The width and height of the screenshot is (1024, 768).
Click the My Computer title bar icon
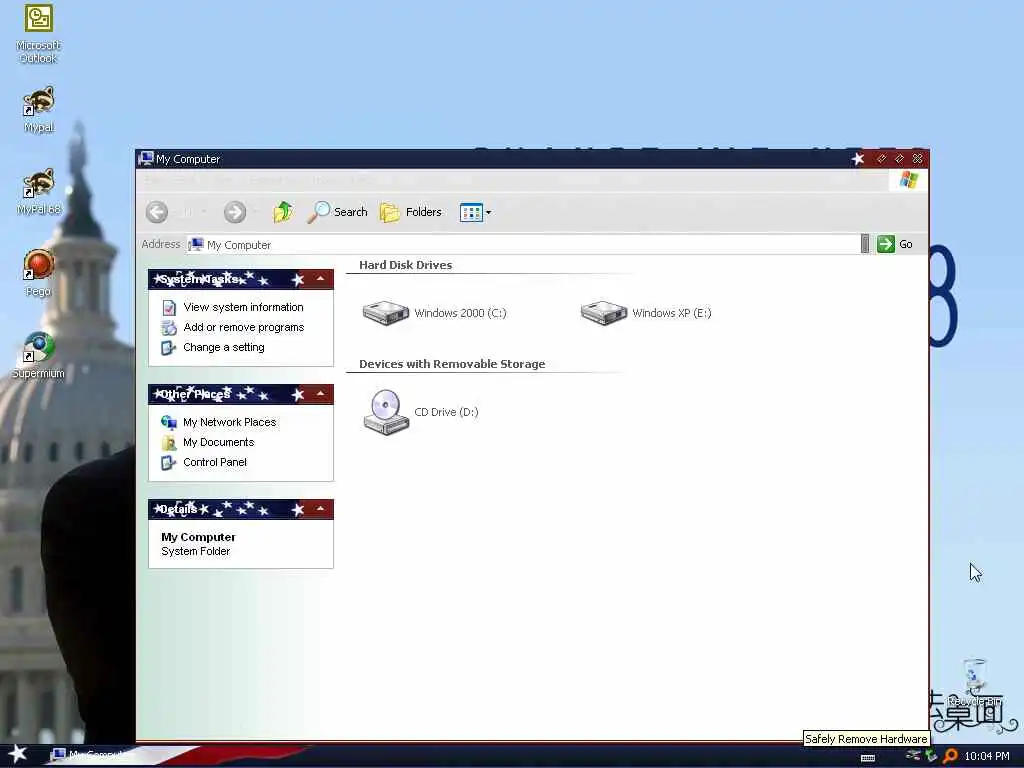coord(146,159)
